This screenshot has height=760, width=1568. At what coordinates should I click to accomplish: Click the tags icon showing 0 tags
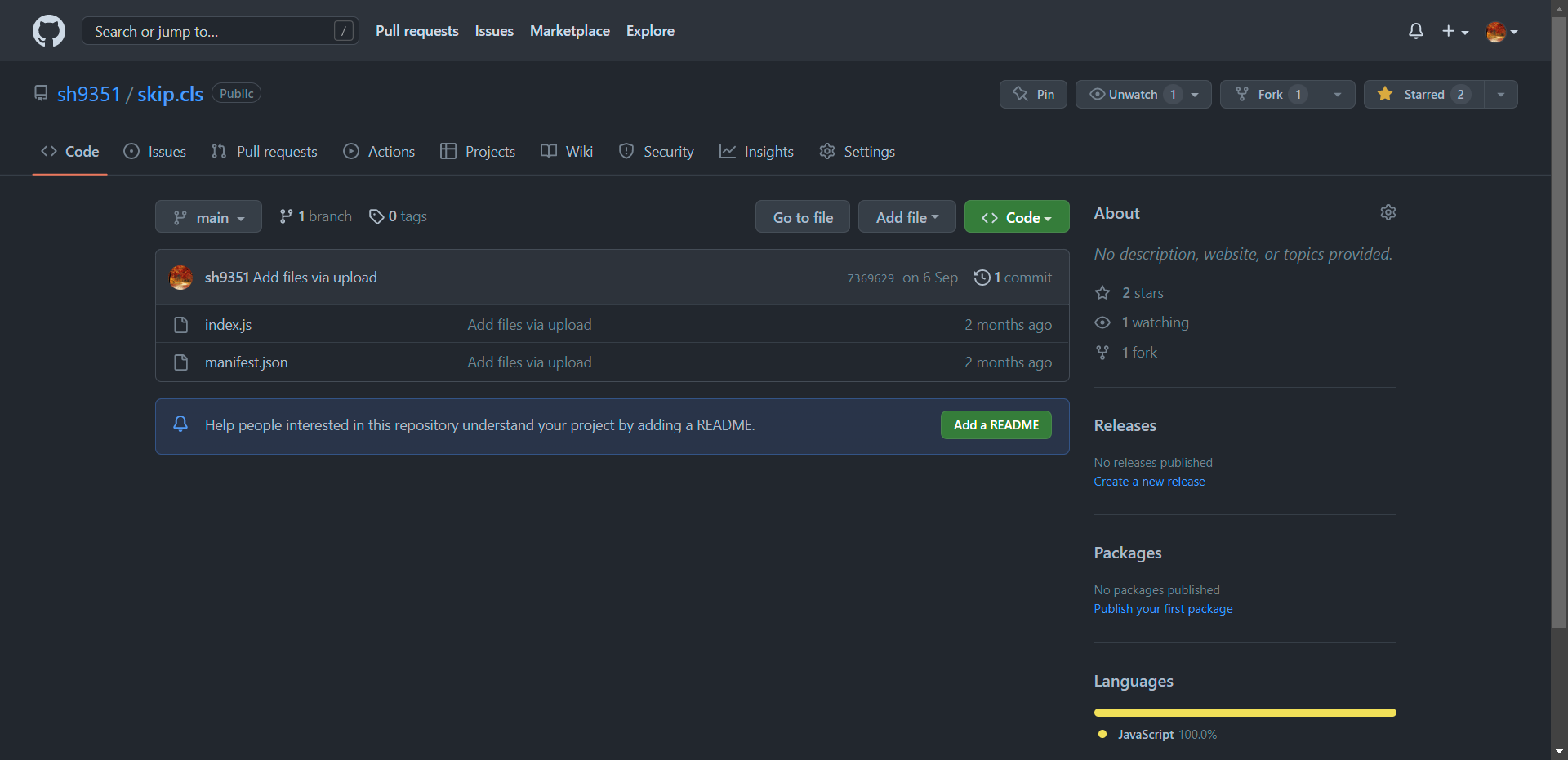point(376,216)
